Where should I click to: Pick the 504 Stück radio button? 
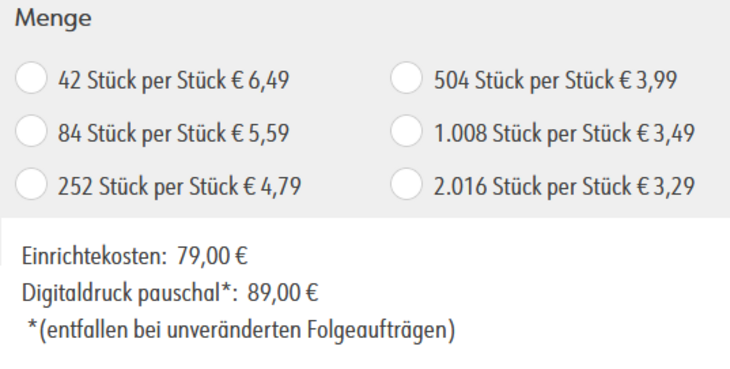click(x=406, y=78)
